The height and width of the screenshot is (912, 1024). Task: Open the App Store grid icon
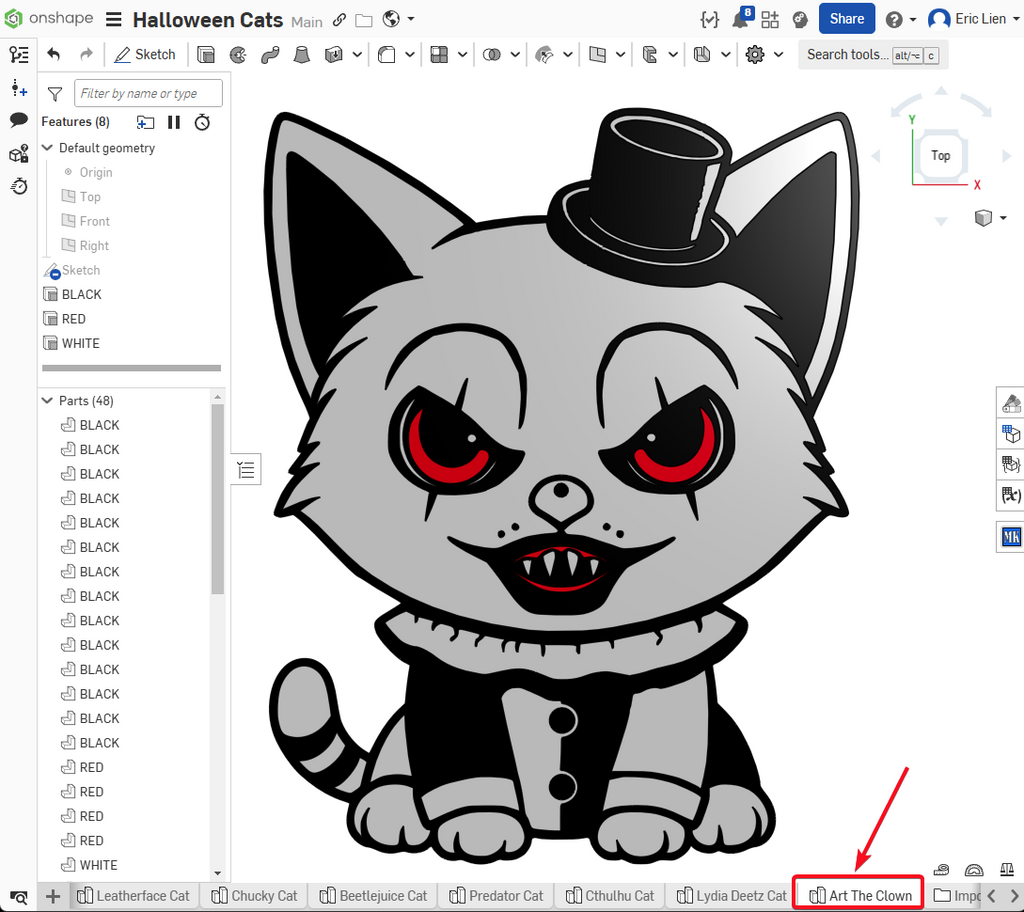(x=770, y=20)
